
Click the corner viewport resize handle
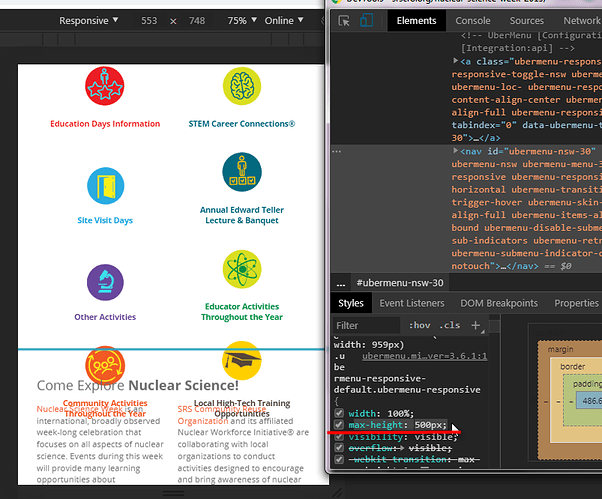click(337, 492)
